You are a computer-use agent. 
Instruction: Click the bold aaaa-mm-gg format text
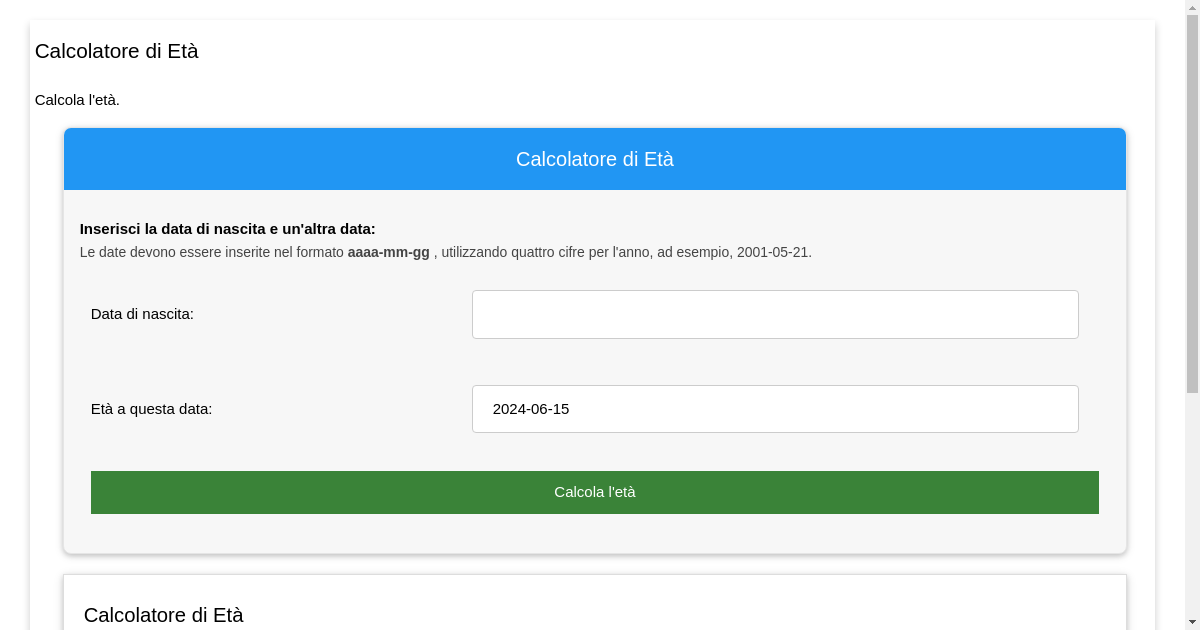click(x=388, y=252)
